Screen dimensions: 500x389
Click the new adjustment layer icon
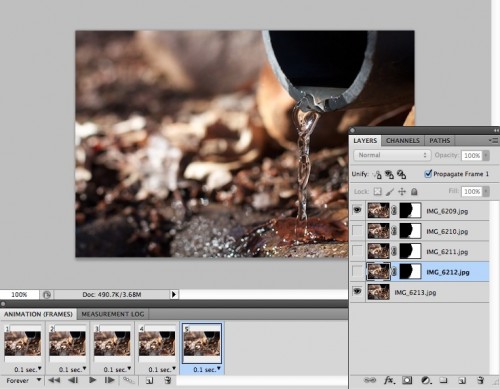[425, 380]
